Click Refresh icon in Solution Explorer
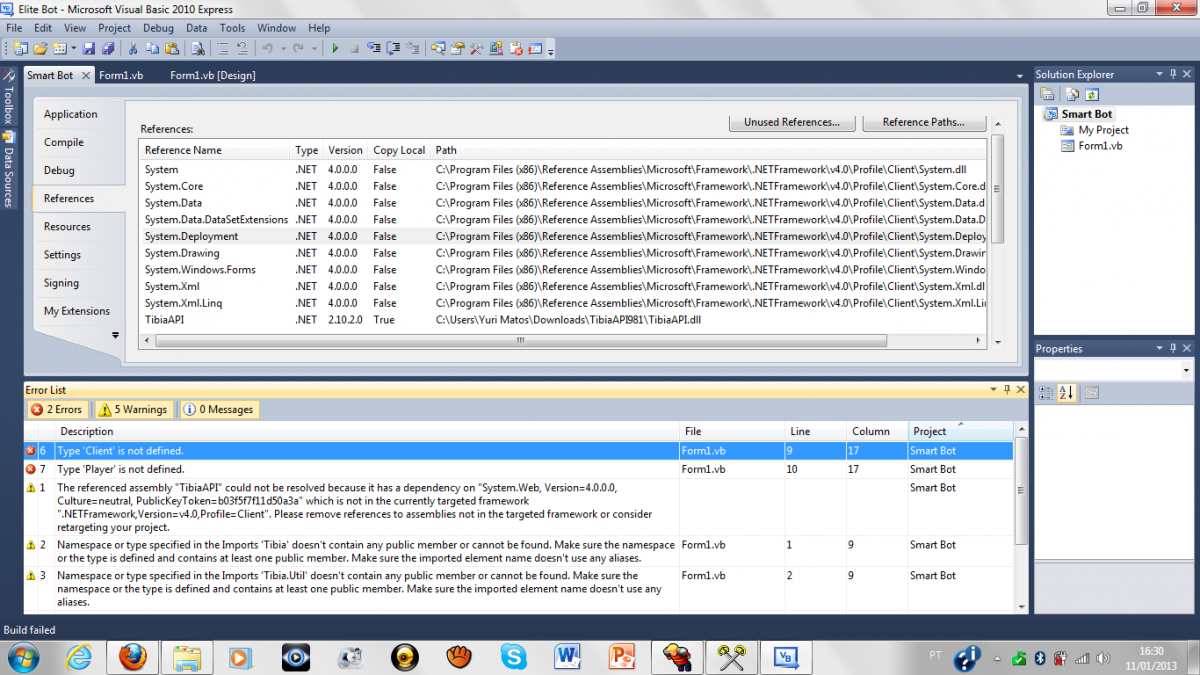Image resolution: width=1200 pixels, height=675 pixels. coord(1092,94)
